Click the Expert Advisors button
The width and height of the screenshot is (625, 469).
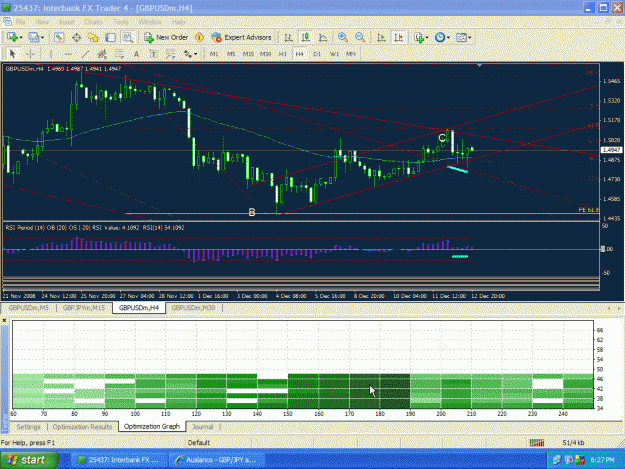tap(242, 37)
